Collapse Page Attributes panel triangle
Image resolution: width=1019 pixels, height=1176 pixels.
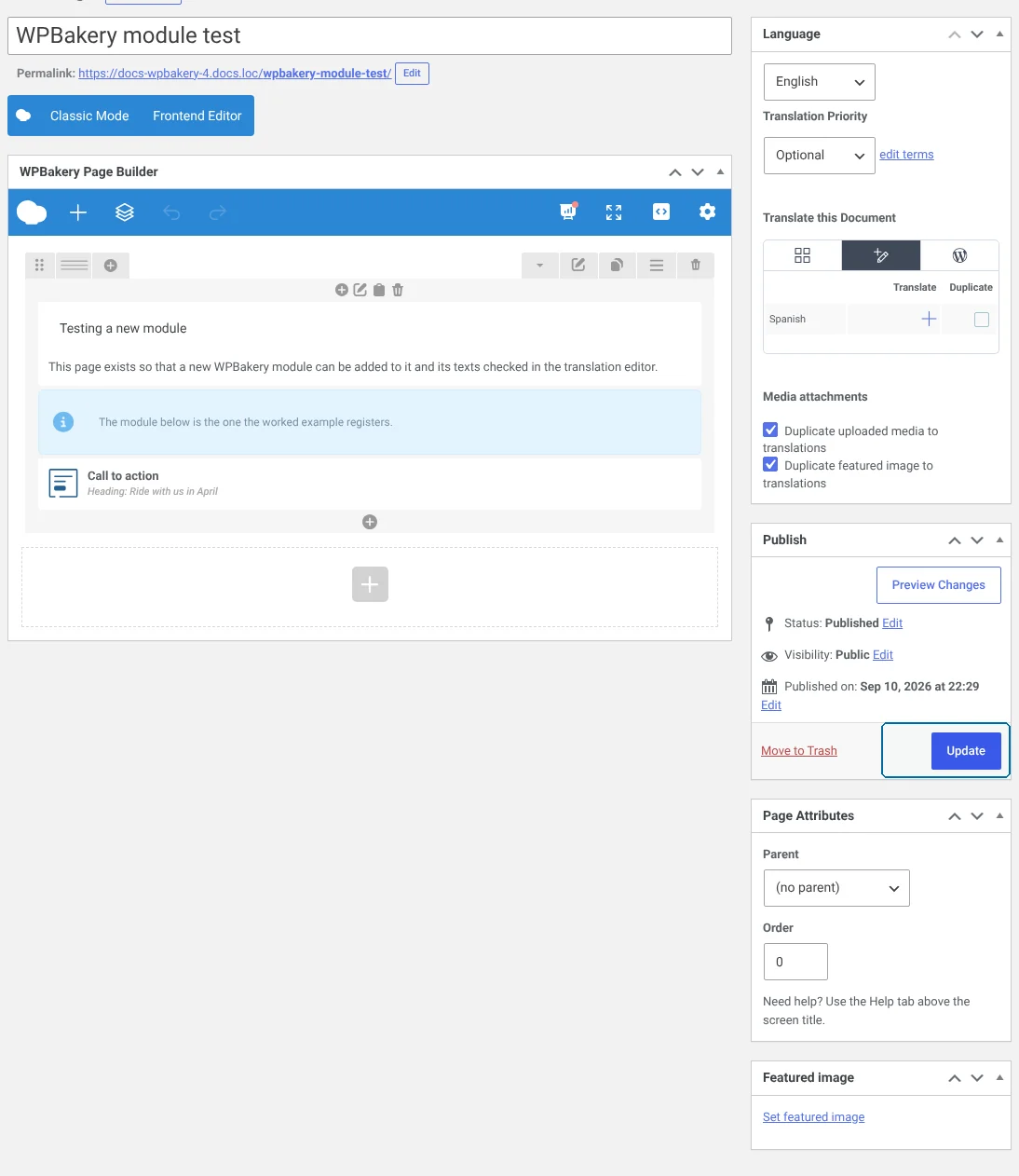[999, 816]
